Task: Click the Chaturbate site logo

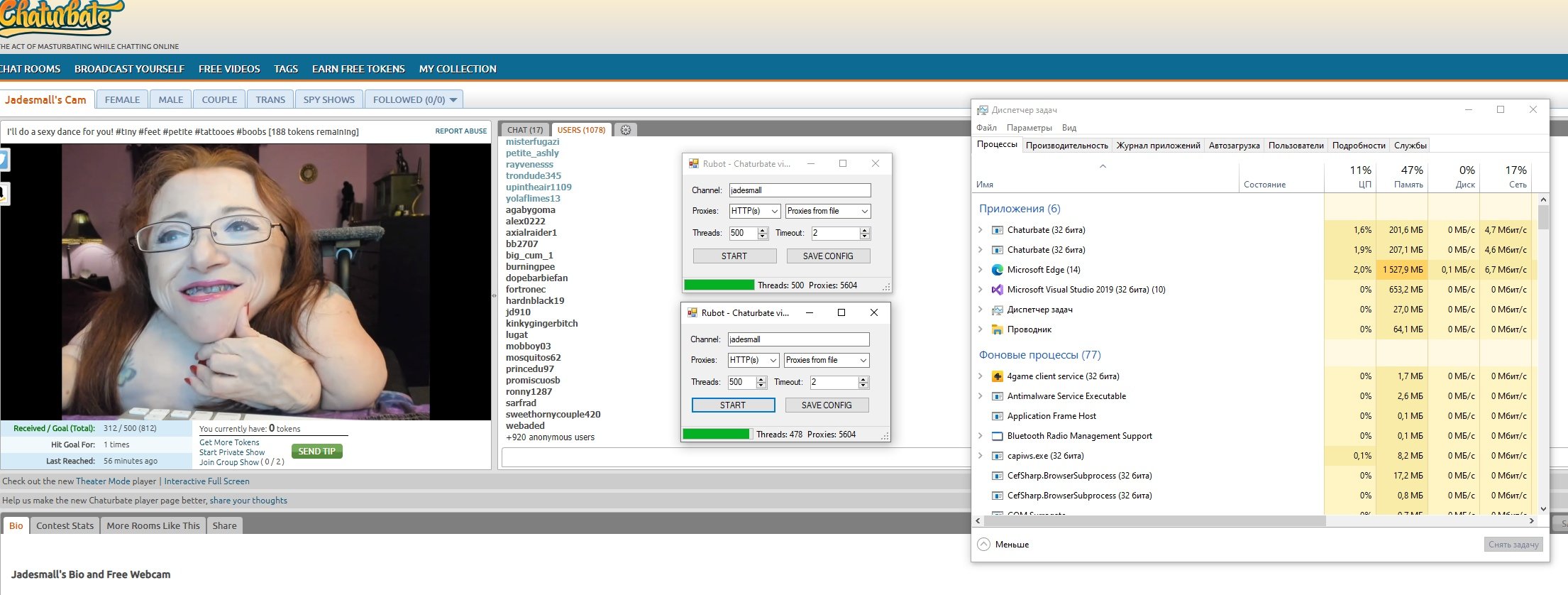Action: pos(60,18)
